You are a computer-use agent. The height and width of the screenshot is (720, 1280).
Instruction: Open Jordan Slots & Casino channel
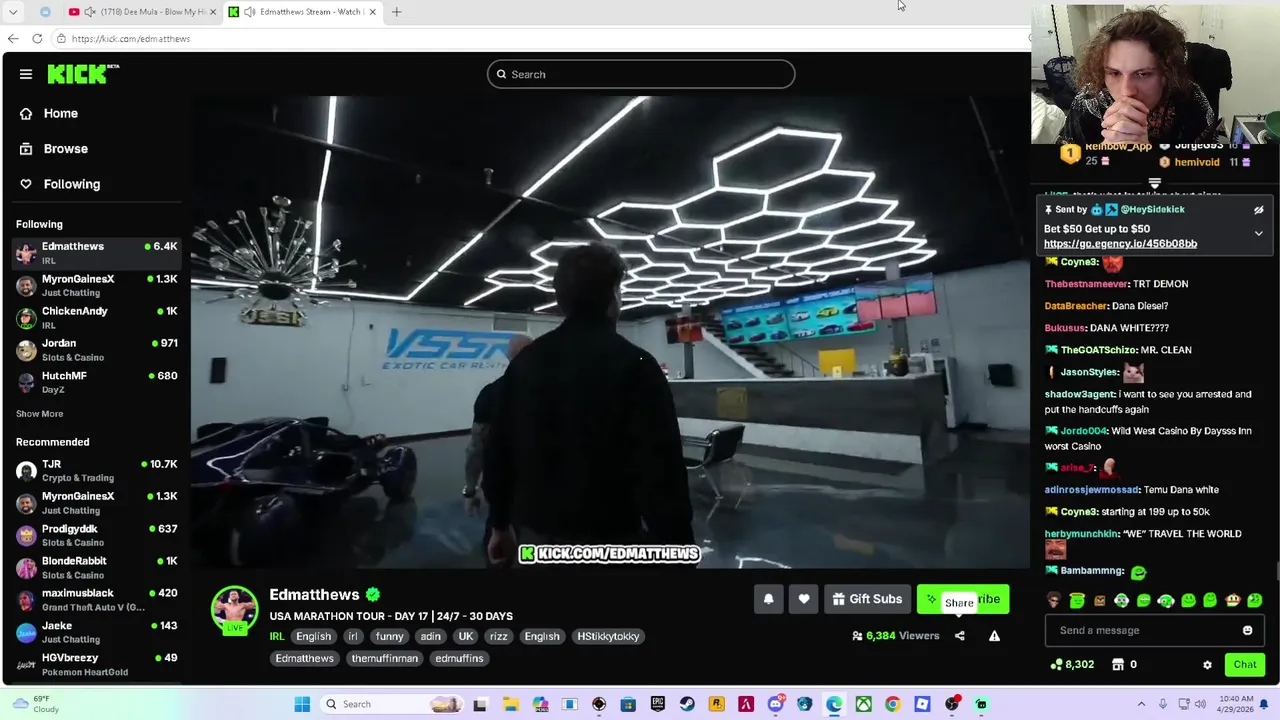[97, 350]
